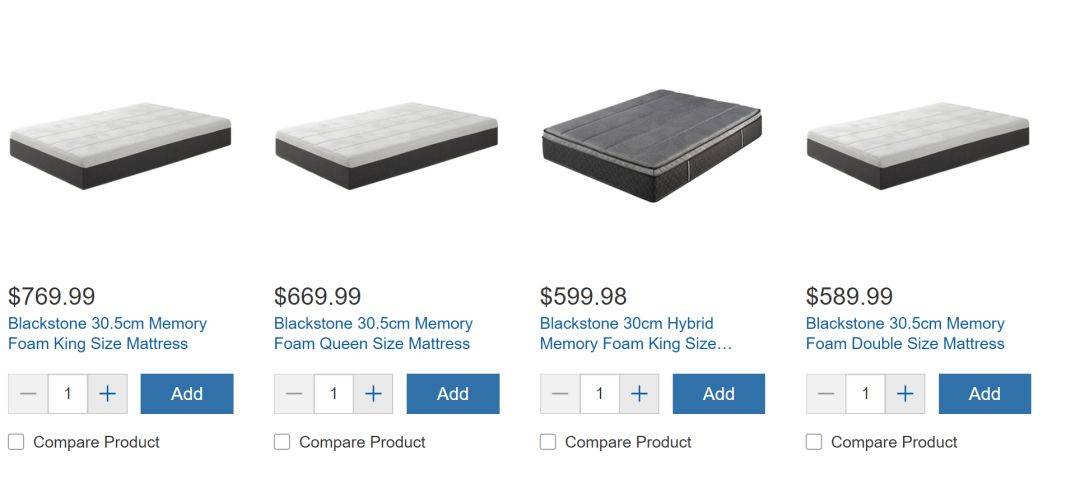Open Blackstone 30cm Hybrid Memory Foam link
Screen dimensions: 1080x479
tap(636, 334)
